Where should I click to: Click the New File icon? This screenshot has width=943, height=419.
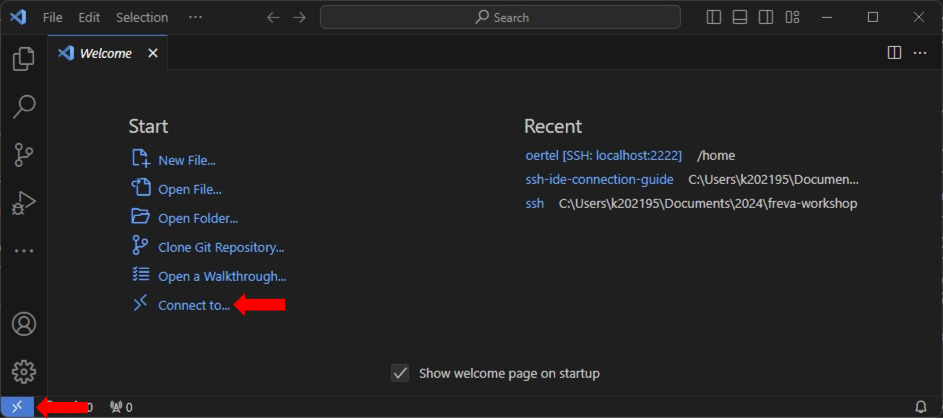[x=140, y=159]
